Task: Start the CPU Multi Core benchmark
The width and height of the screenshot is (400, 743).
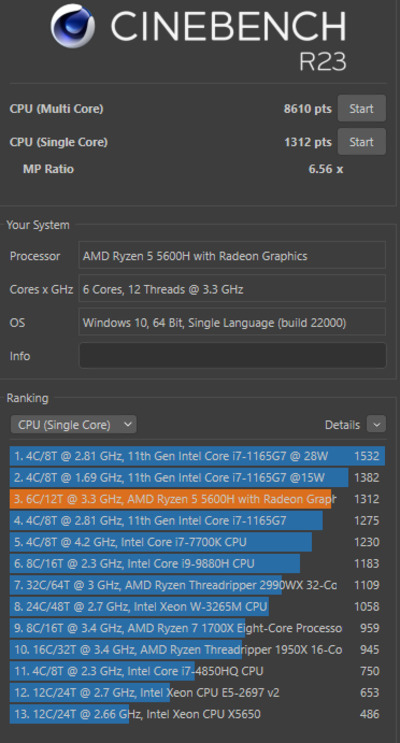Action: pos(362,109)
